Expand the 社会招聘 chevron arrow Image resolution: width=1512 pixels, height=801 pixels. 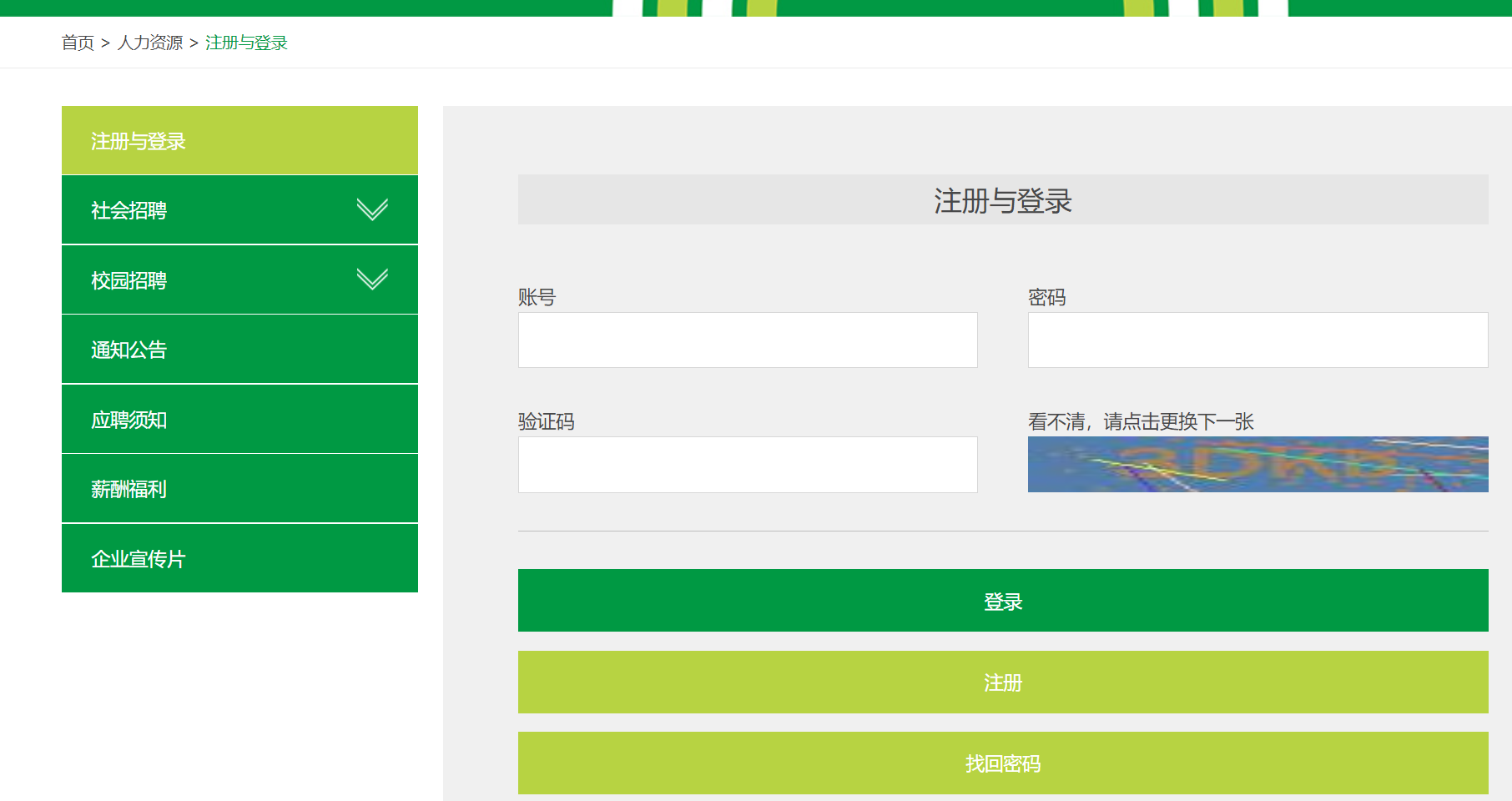(x=372, y=209)
